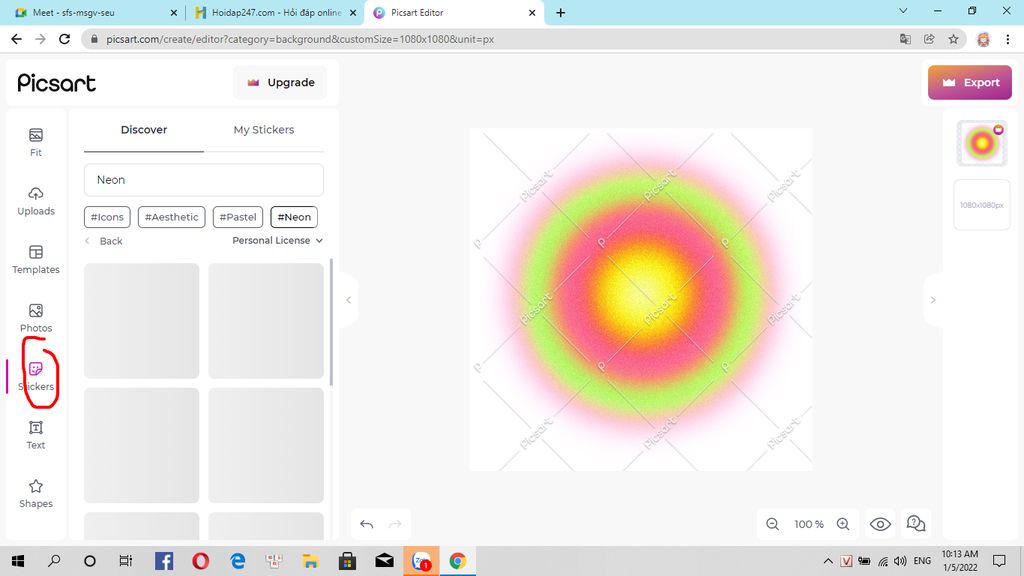Show hidden system tray icons
The image size is (1024, 576).
(x=828, y=561)
